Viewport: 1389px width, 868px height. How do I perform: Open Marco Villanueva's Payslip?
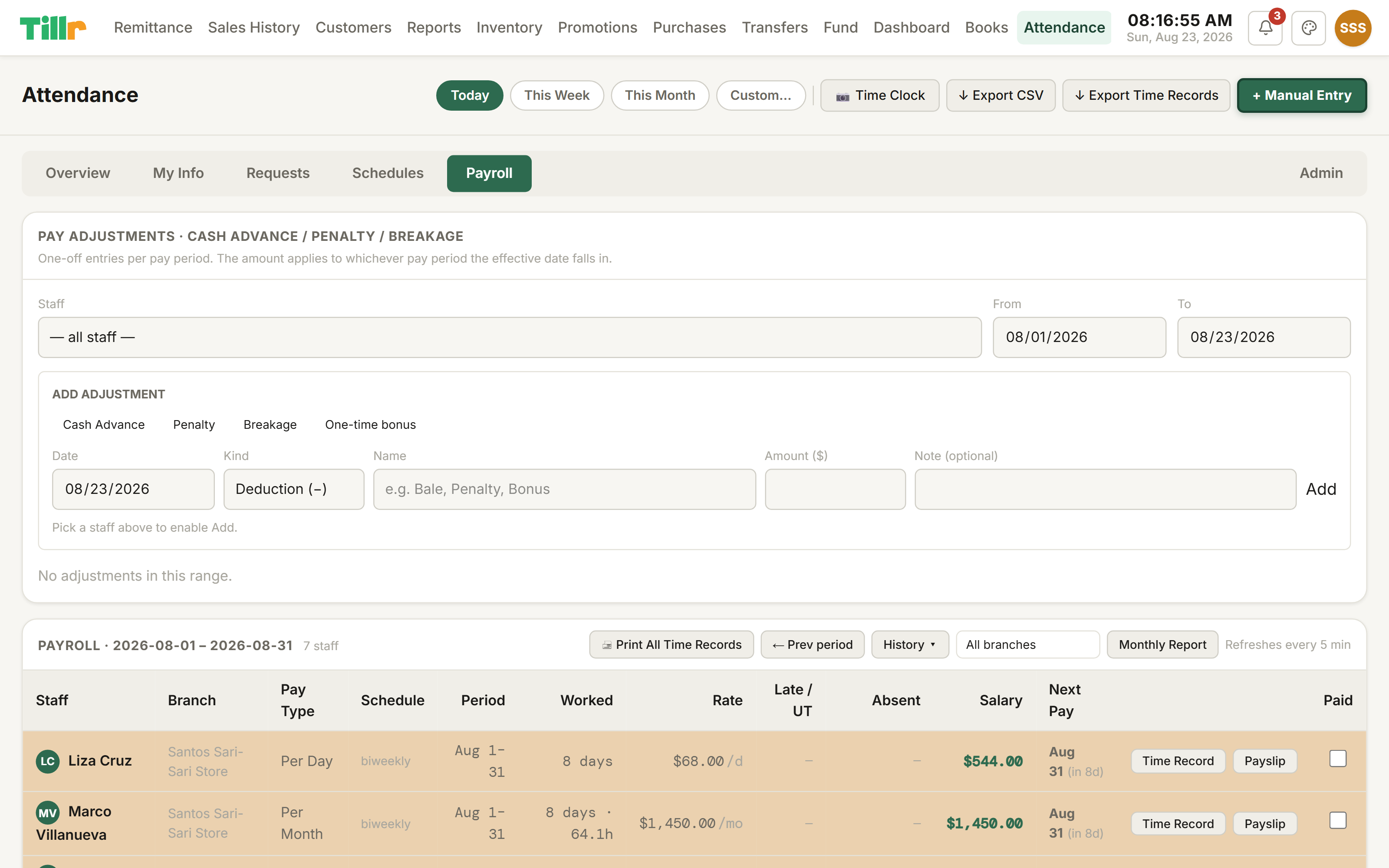click(1264, 824)
